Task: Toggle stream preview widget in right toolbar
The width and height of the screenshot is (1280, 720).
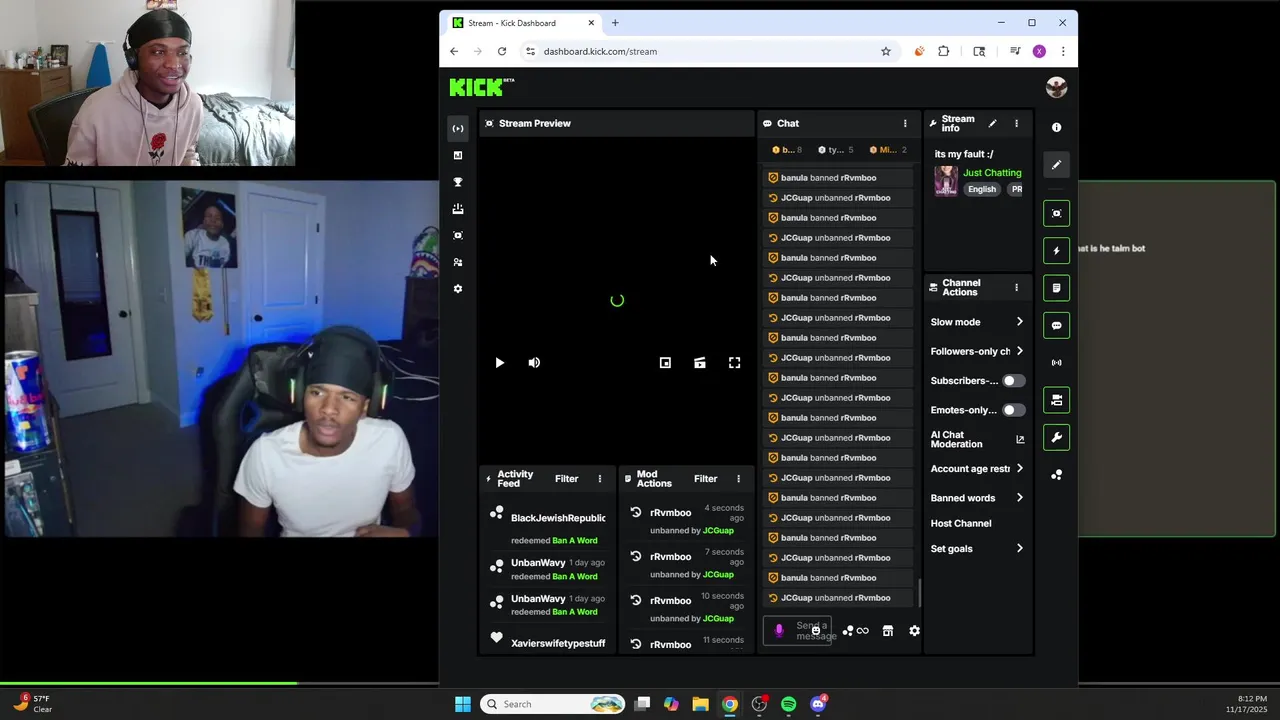Action: click(x=1057, y=213)
